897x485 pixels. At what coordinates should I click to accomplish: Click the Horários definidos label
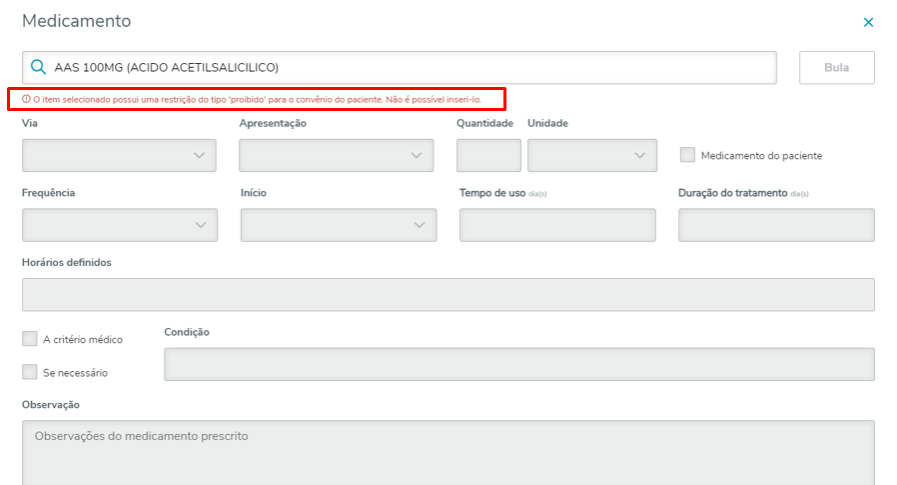[x=66, y=263]
